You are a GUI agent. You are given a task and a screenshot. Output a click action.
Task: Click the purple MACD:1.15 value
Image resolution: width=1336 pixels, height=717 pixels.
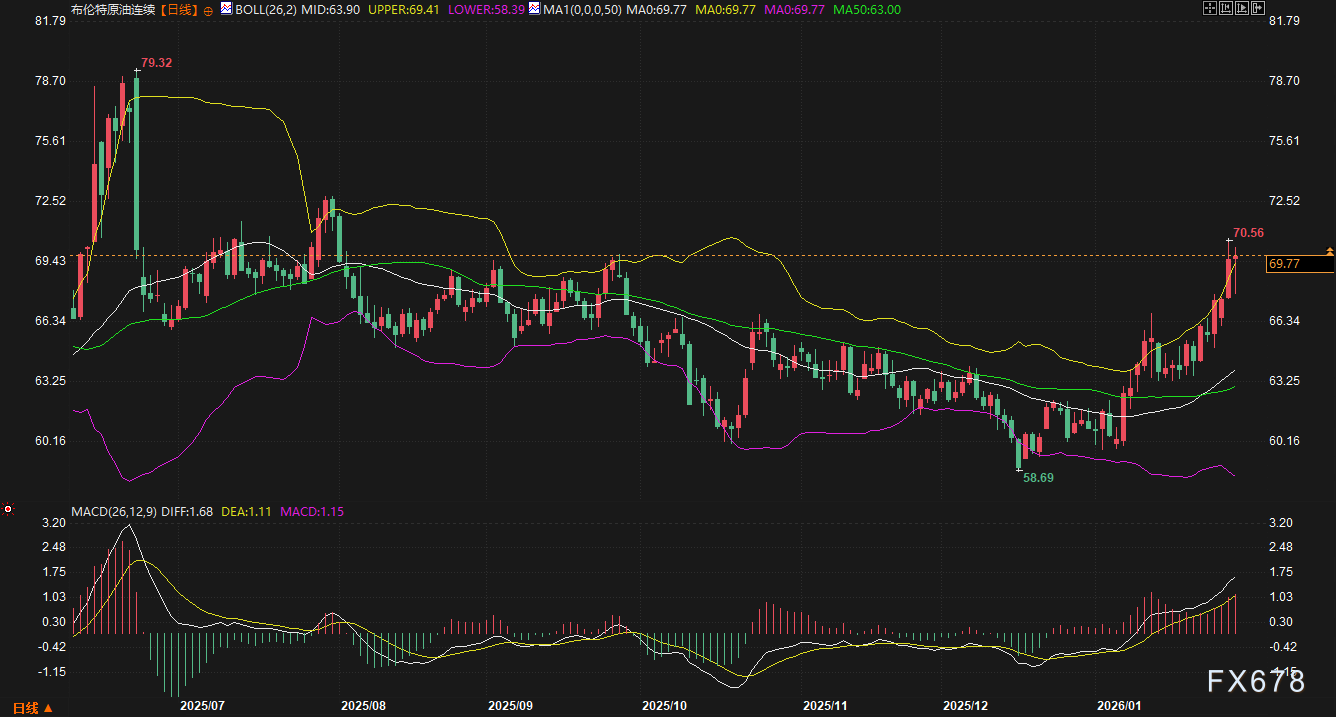[x=312, y=511]
